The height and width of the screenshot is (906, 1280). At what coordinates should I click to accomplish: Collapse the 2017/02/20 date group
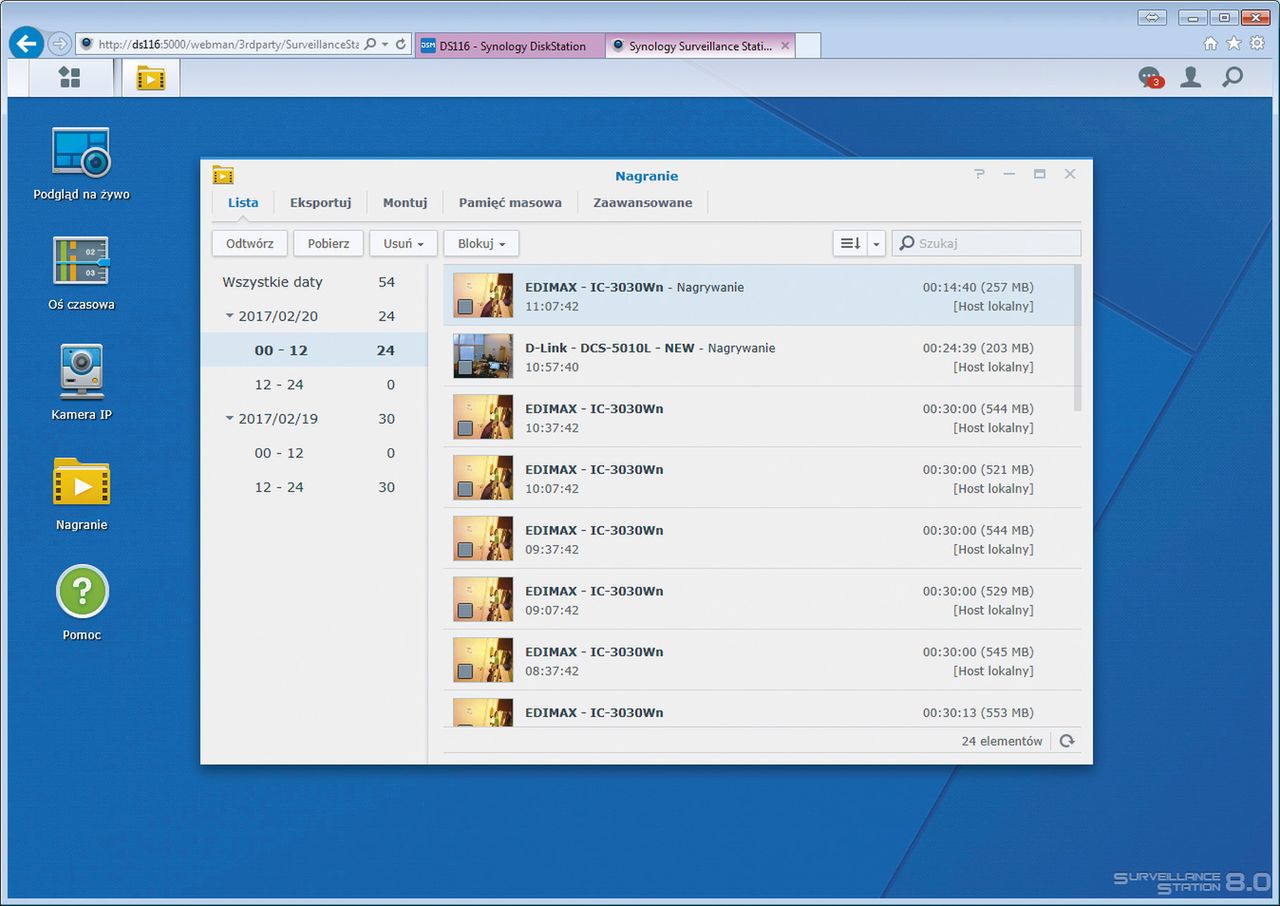[230, 316]
